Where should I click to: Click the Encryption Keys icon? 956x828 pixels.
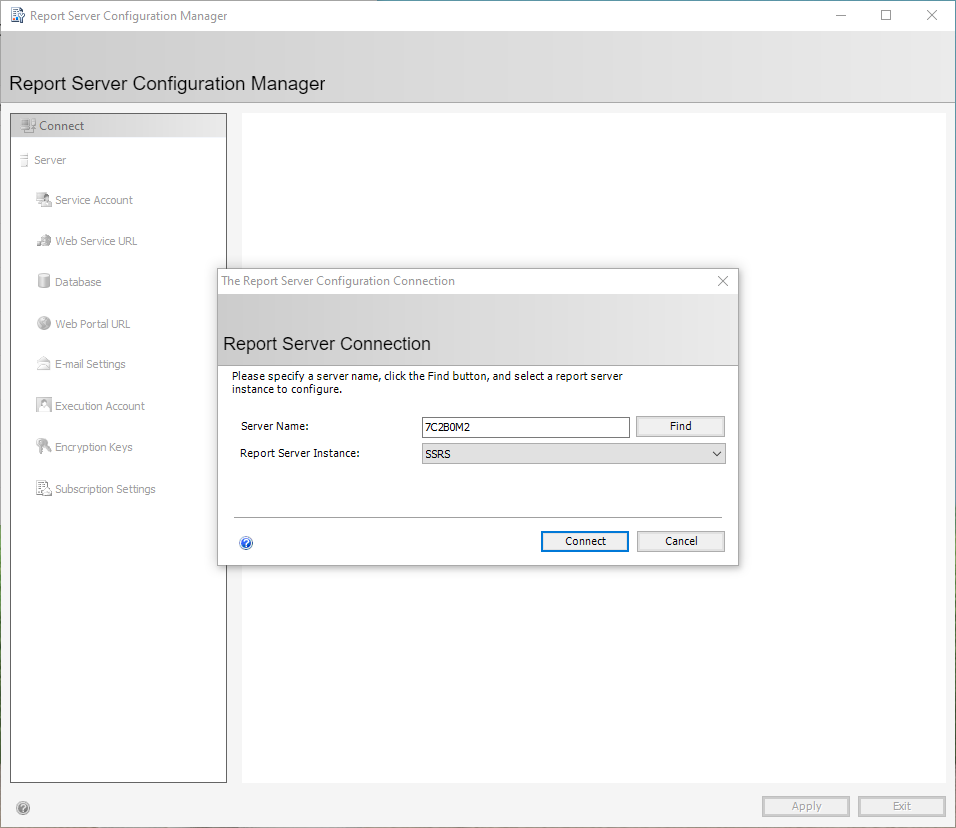43,447
